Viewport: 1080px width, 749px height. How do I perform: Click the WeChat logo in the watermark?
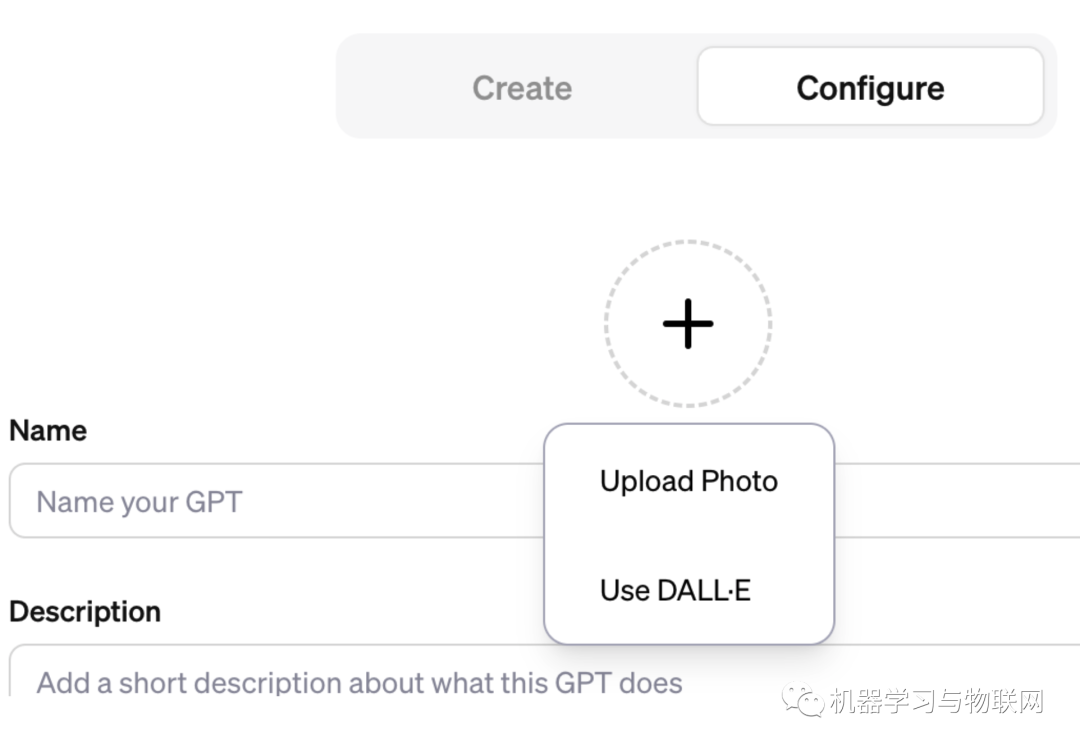804,701
